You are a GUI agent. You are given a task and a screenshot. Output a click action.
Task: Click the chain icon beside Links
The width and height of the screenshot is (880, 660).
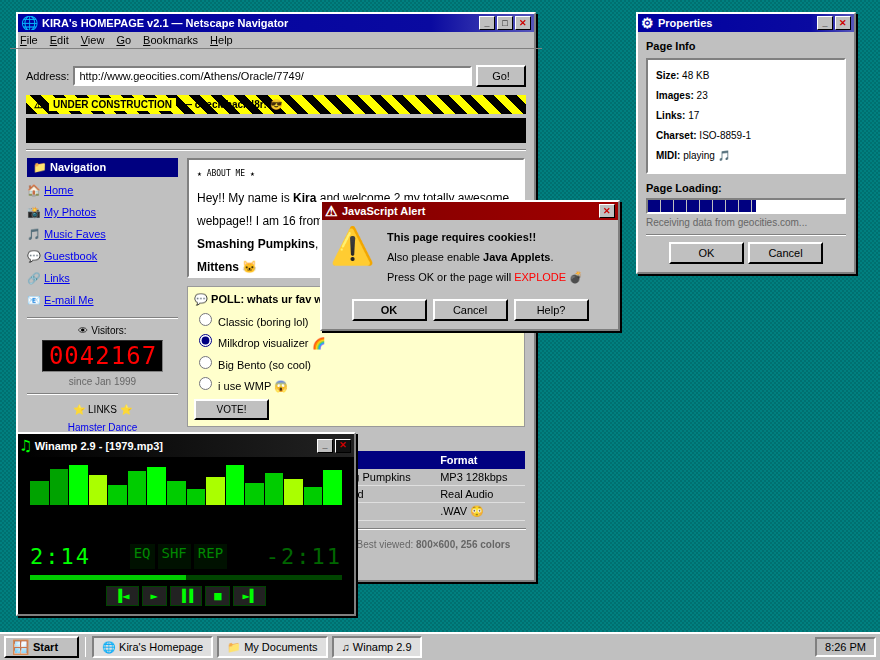[x=34, y=278]
